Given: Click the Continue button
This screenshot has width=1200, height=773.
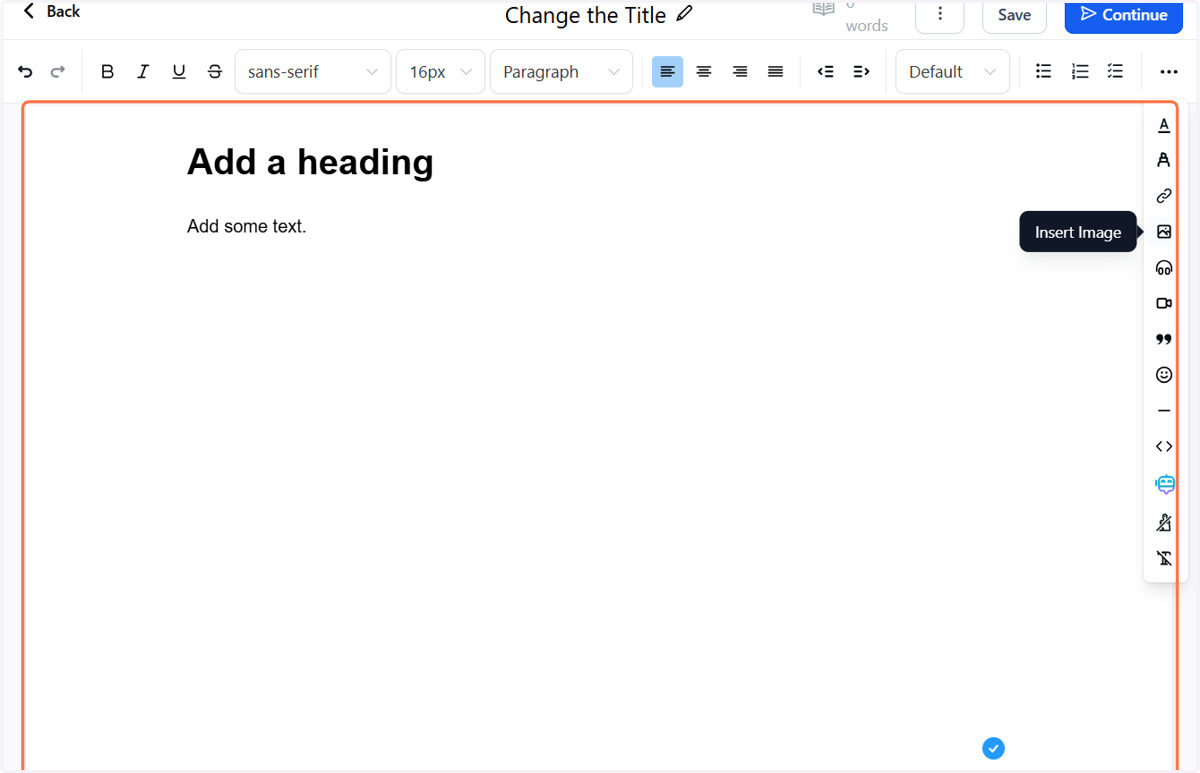Looking at the screenshot, I should [x=1124, y=14].
